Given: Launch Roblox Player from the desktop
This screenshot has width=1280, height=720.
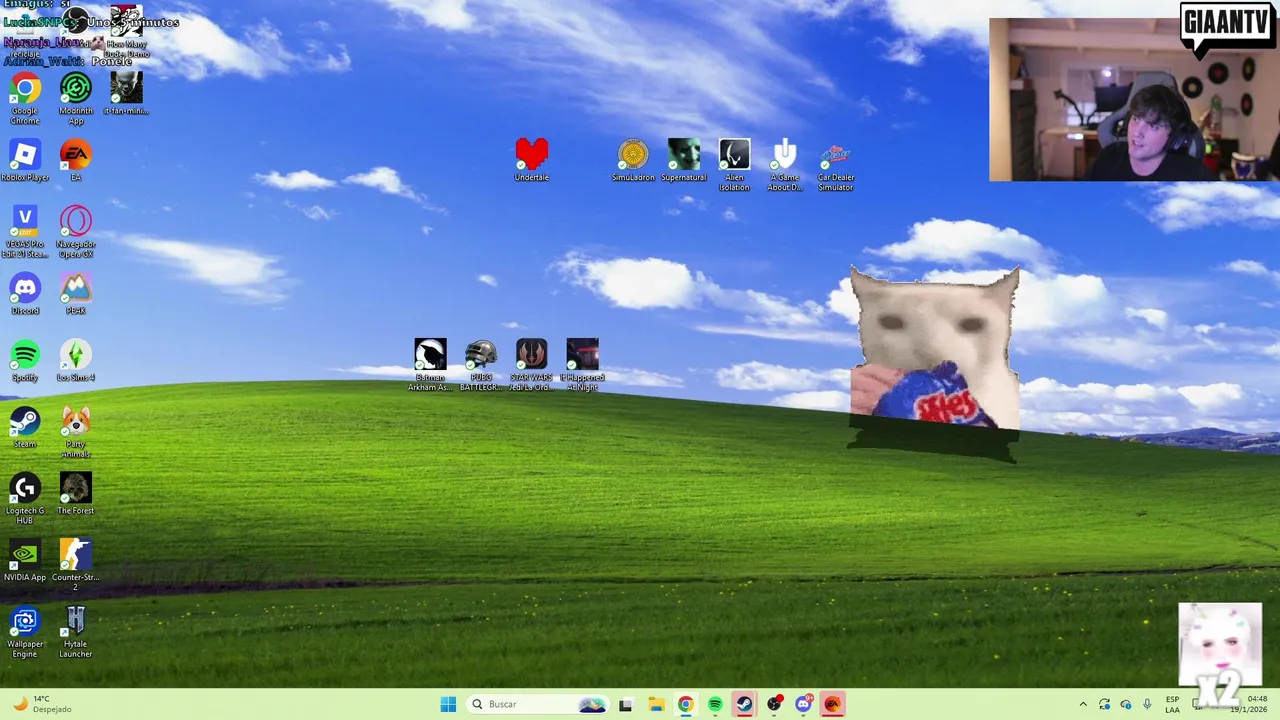Looking at the screenshot, I should coord(25,161).
